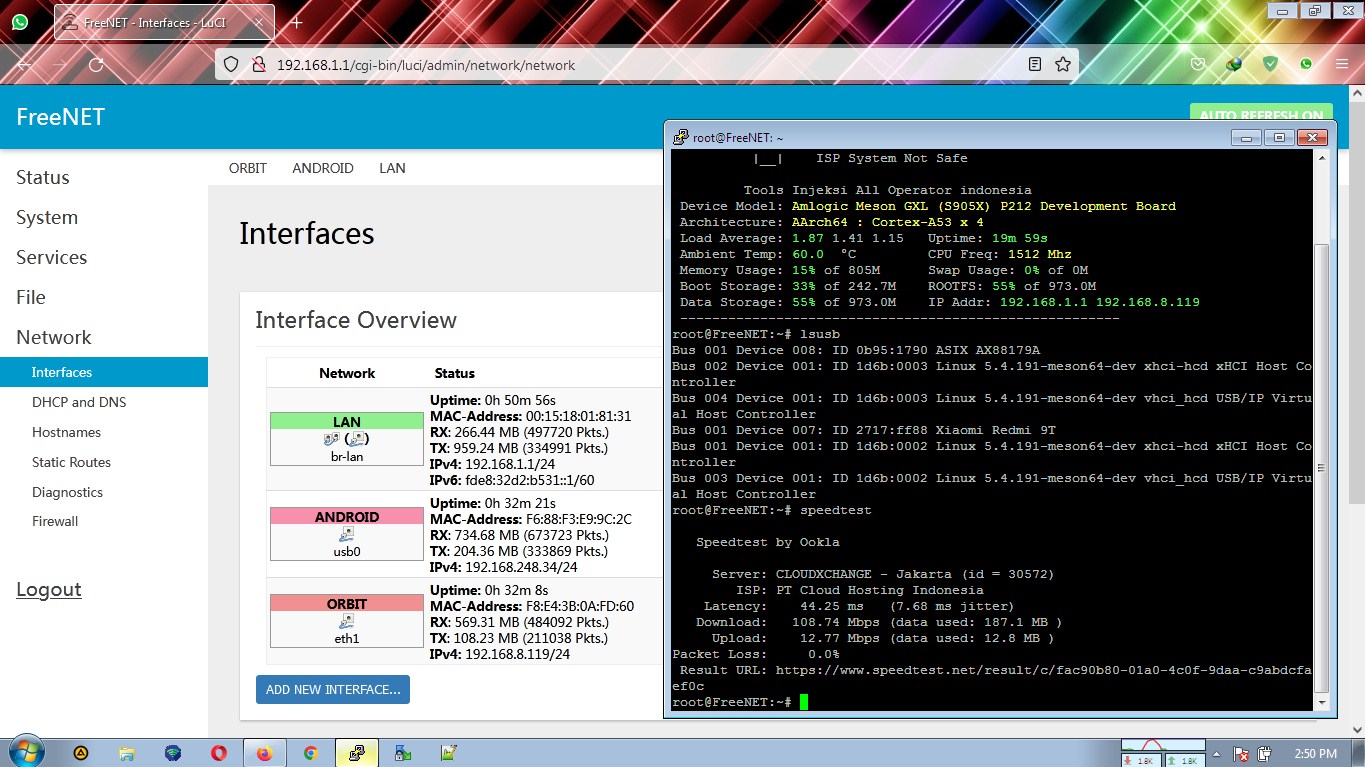Open Firewall settings

tap(55, 521)
